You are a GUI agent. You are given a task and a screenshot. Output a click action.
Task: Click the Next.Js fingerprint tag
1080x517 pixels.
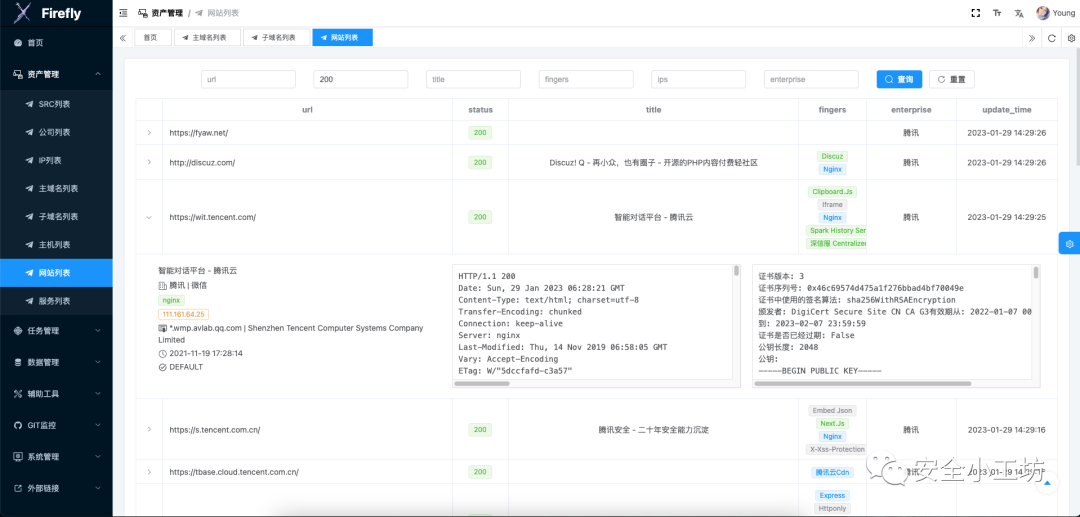click(x=832, y=423)
